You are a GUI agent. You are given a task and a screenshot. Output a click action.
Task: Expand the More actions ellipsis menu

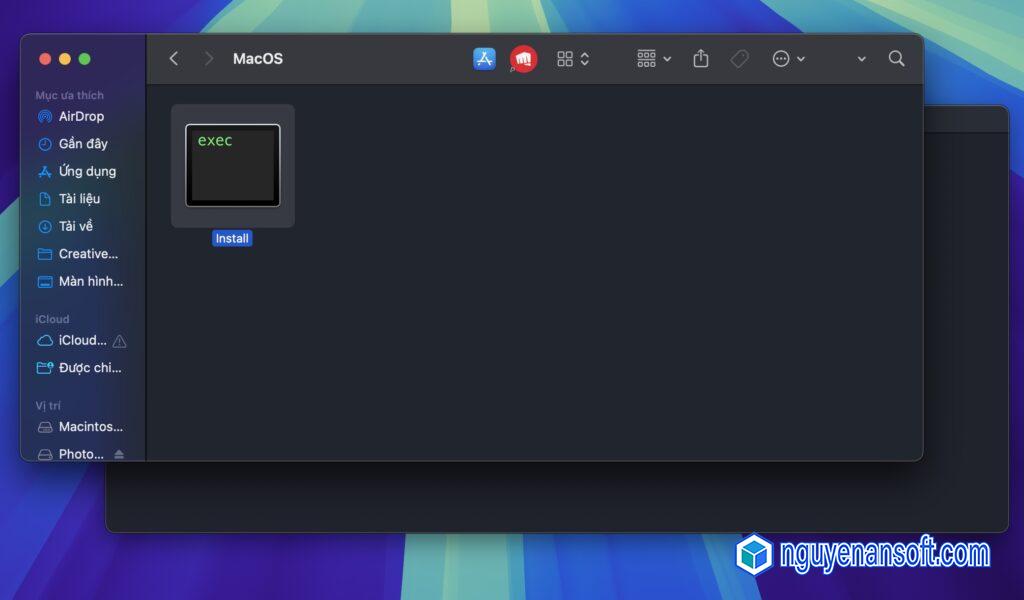tap(788, 59)
